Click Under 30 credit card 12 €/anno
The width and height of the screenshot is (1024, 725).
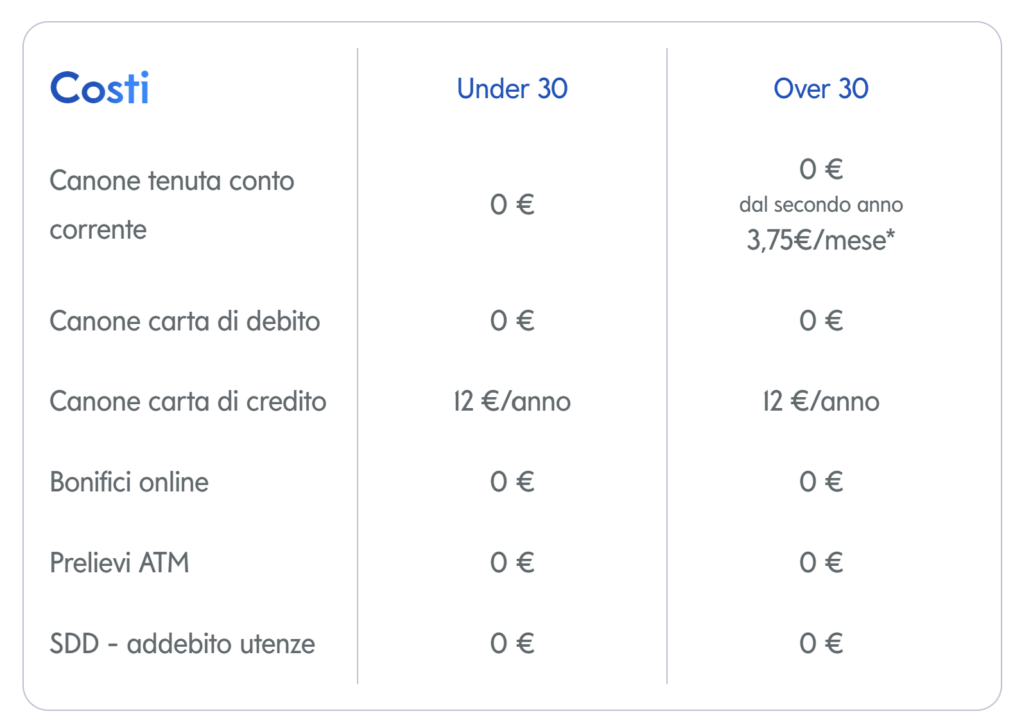[512, 402]
